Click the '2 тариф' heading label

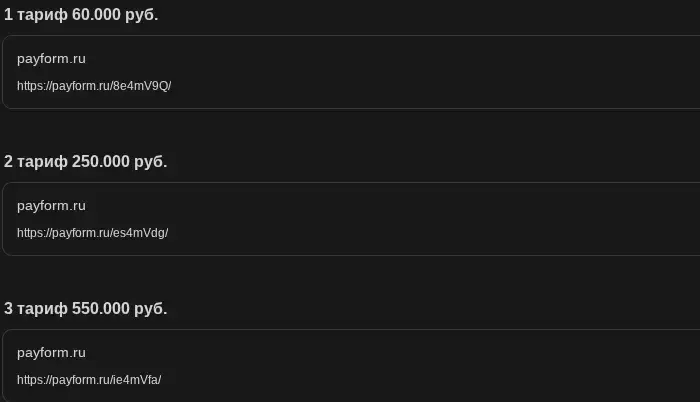coord(36,162)
